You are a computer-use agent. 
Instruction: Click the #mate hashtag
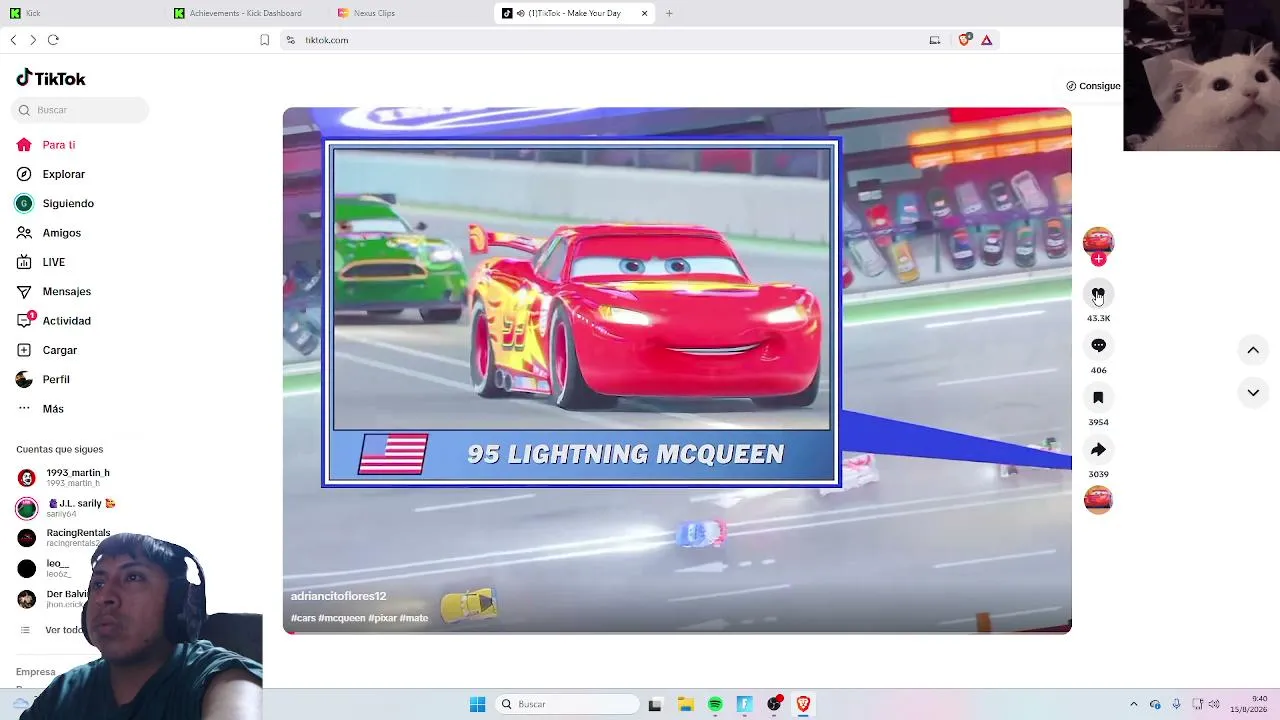(414, 618)
